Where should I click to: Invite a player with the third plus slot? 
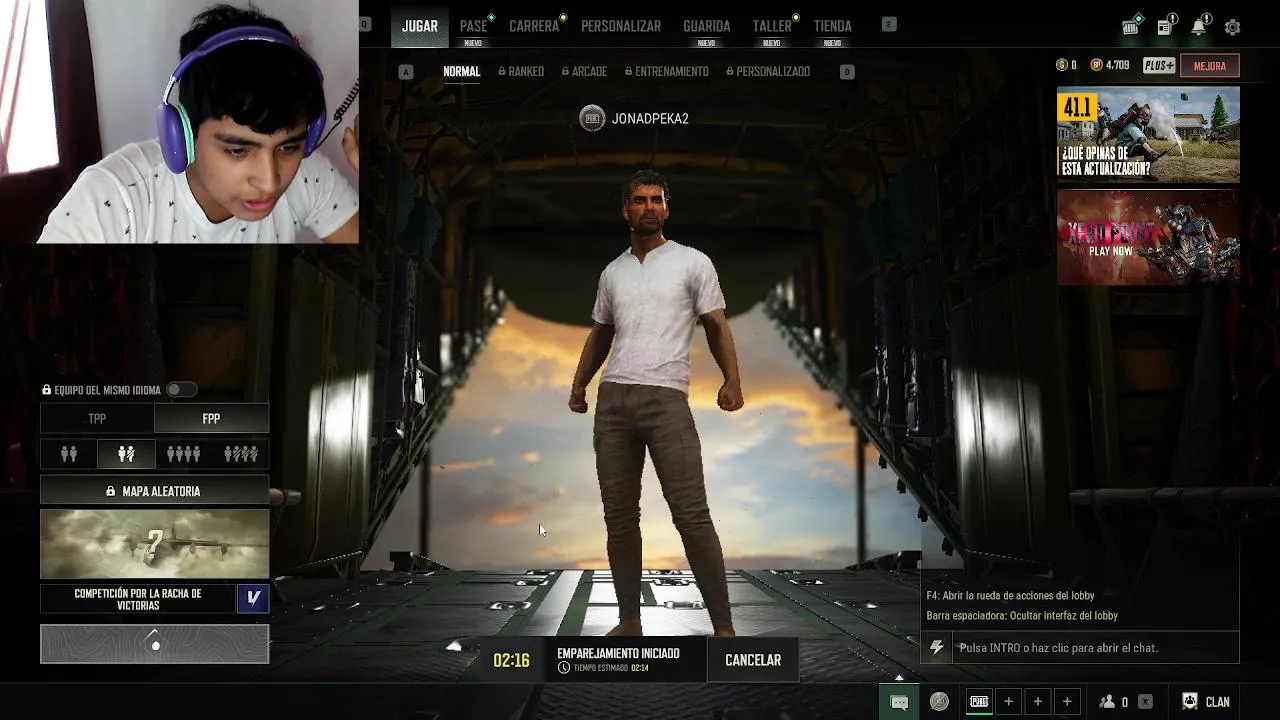click(x=1067, y=702)
